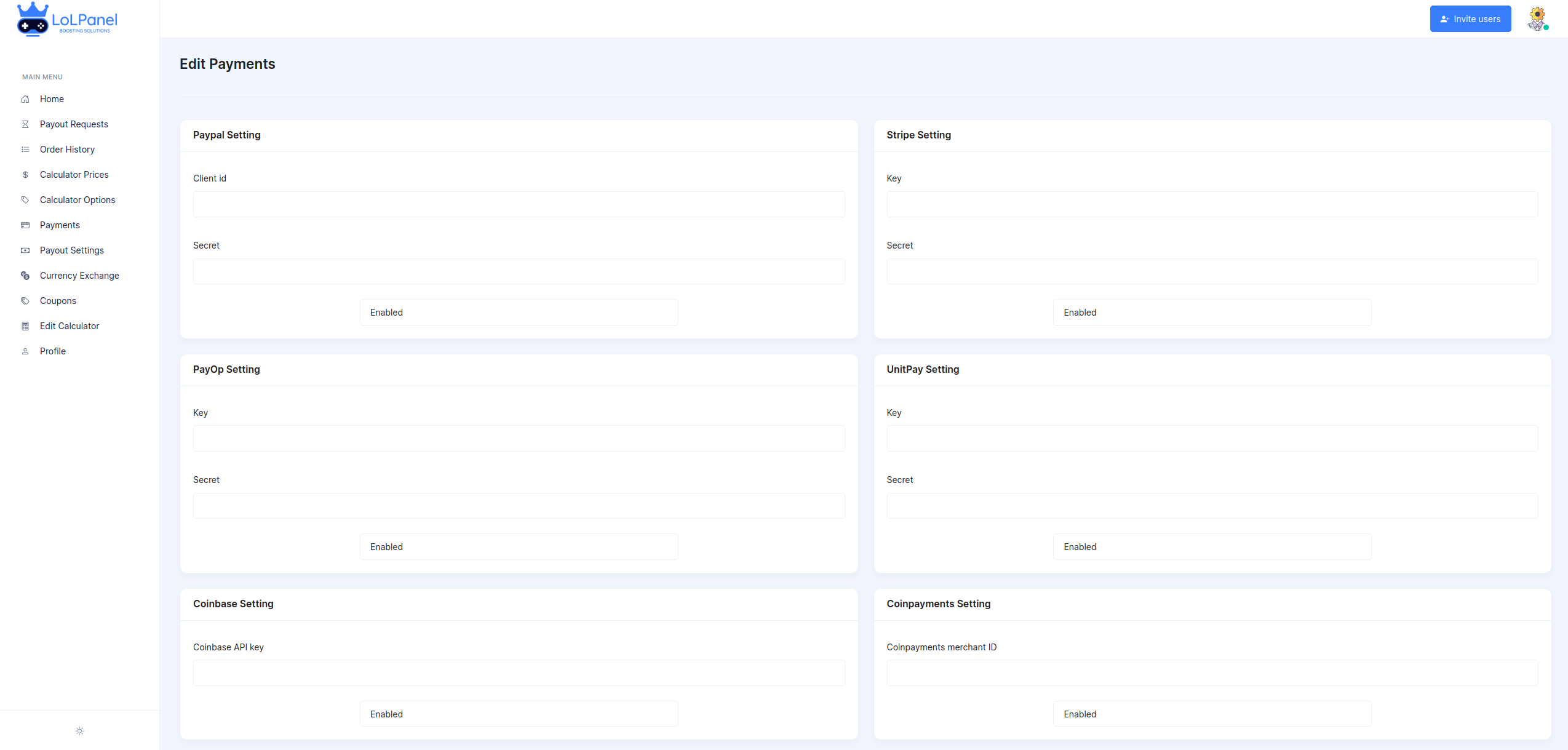Click the Payout Requests hourglass icon
Screen dimensions: 1568x750
pyautogui.click(x=25, y=124)
